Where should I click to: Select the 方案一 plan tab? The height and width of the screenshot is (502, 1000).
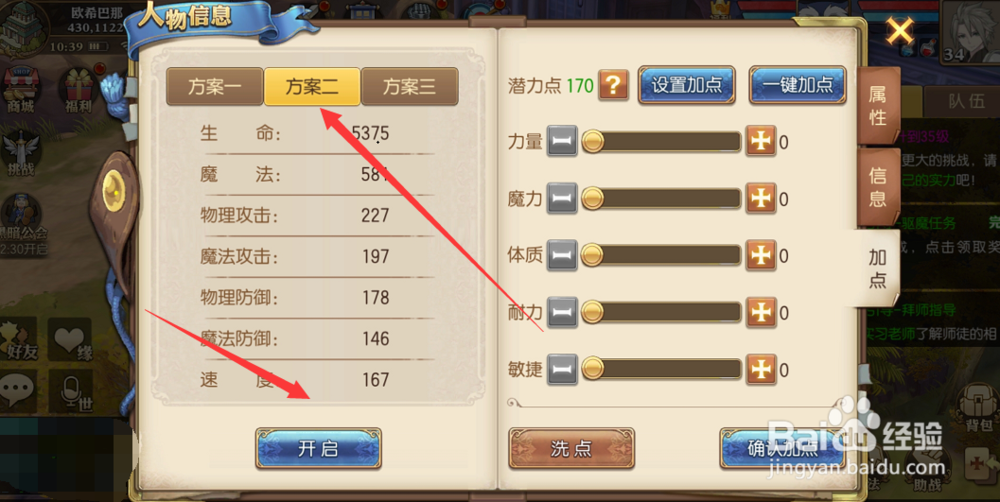pyautogui.click(x=215, y=86)
